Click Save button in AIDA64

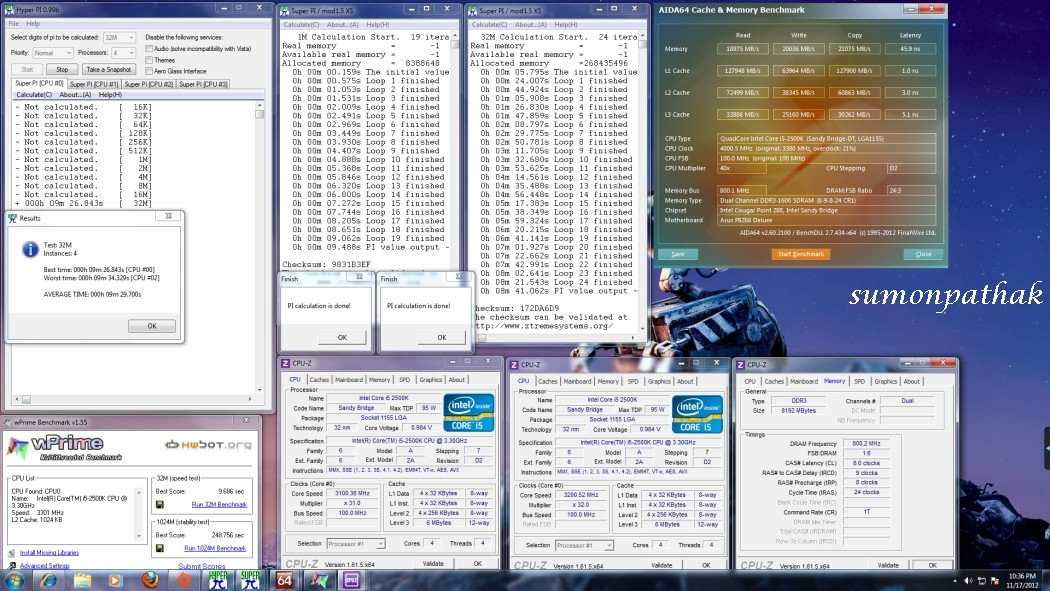678,254
